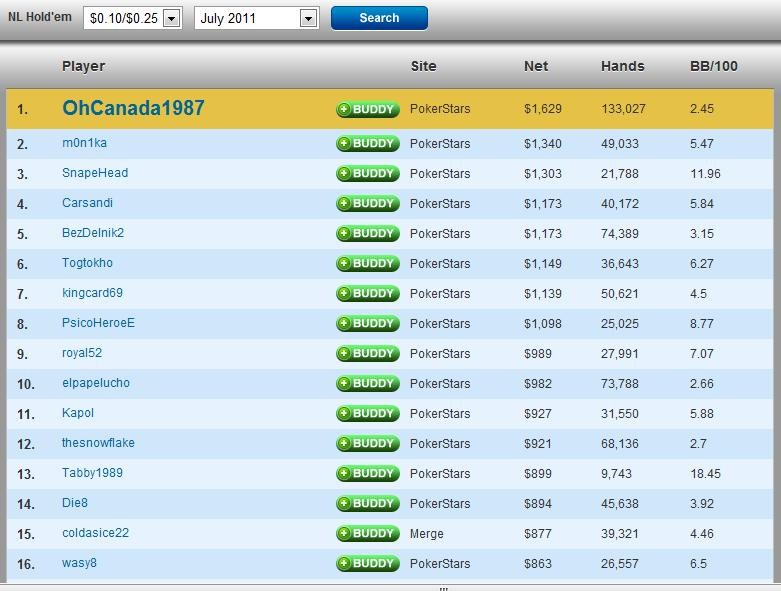
Task: Click the Site column header
Action: (x=423, y=66)
